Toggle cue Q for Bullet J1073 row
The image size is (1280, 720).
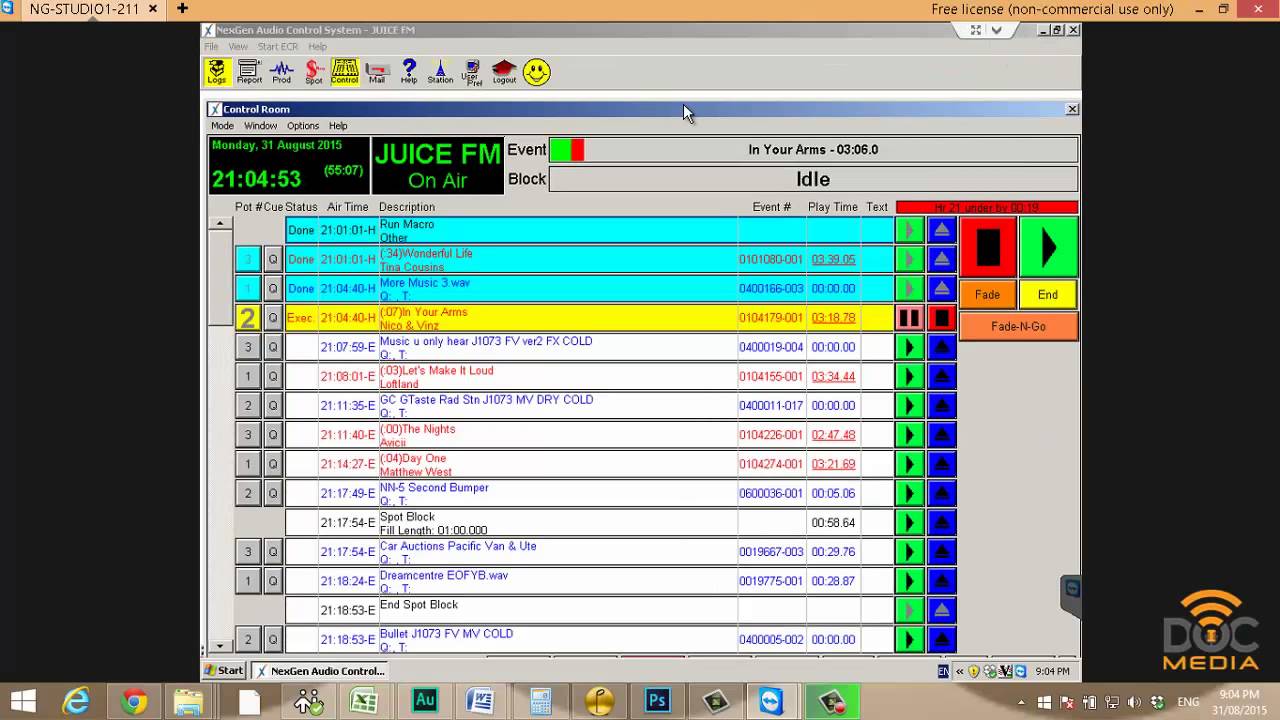[x=273, y=639]
